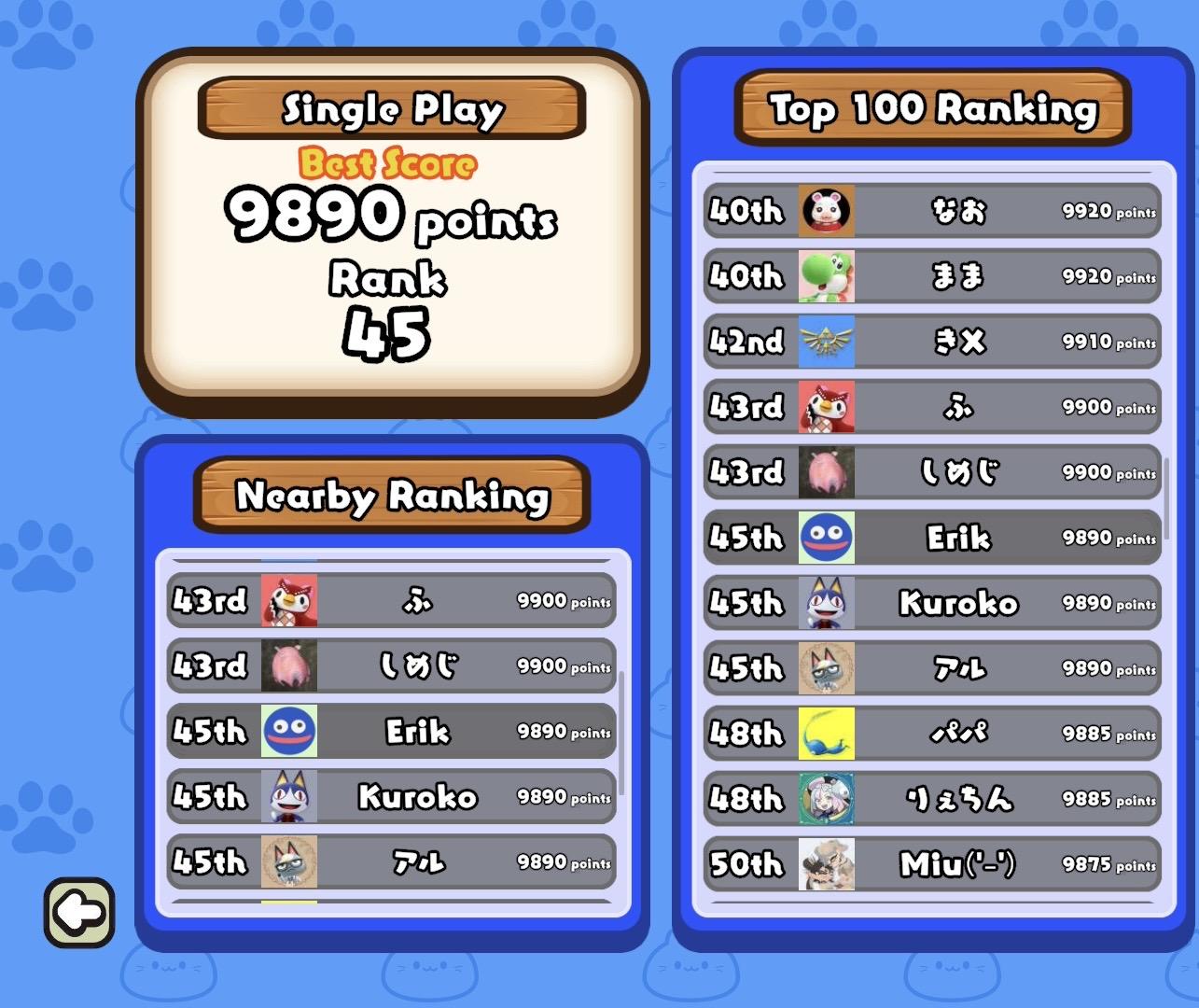Click the Nearby Ranking scrollbar
The image size is (1199, 1008).
coord(621,733)
